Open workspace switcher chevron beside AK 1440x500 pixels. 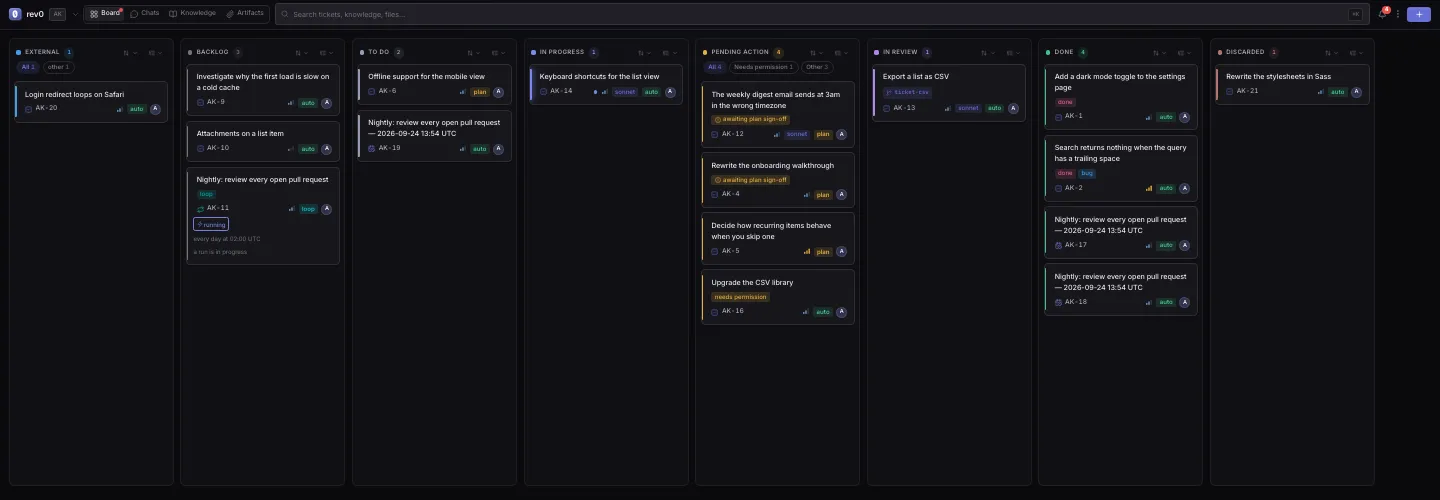coord(75,14)
